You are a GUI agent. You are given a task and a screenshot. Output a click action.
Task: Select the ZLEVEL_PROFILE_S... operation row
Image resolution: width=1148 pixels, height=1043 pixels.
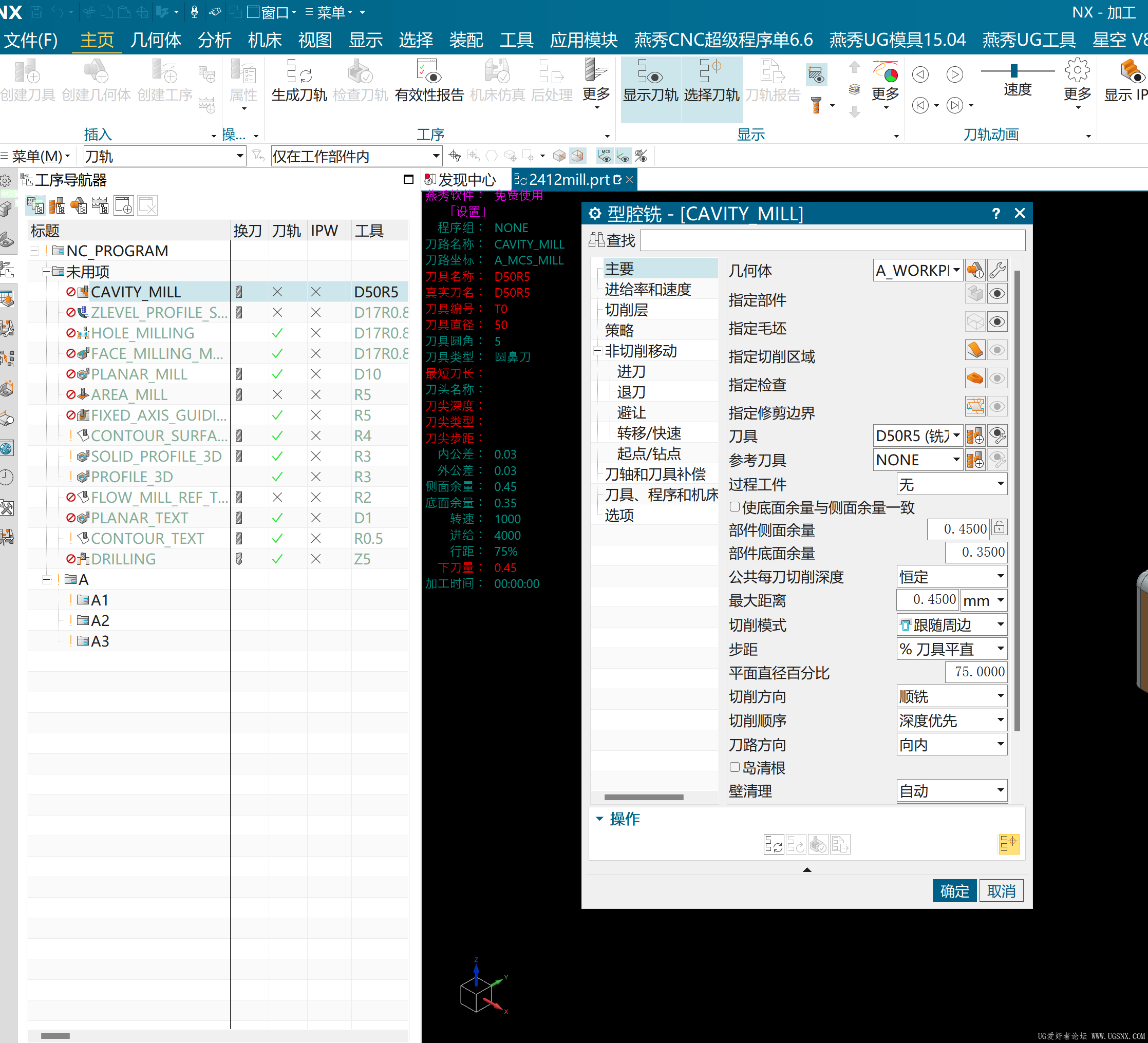(x=218, y=312)
